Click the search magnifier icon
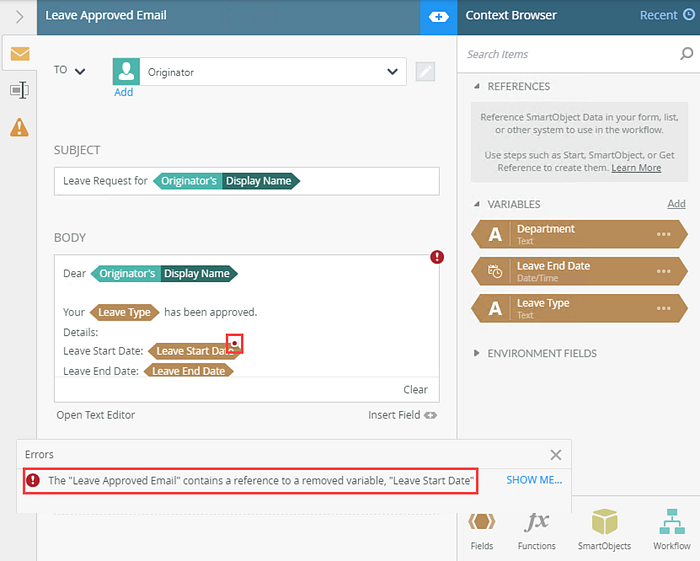Viewport: 700px width, 561px height. click(x=687, y=54)
